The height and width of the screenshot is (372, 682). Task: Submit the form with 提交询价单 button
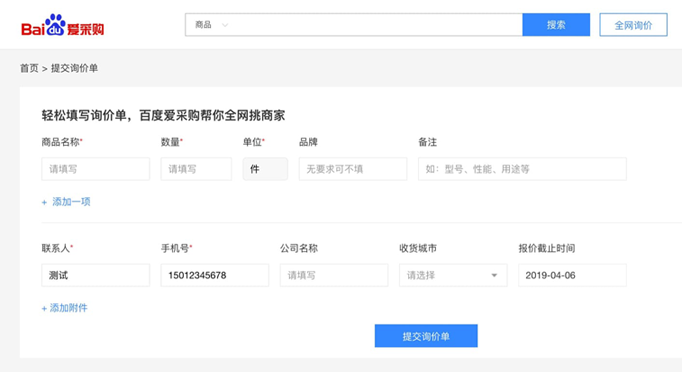[x=426, y=336]
